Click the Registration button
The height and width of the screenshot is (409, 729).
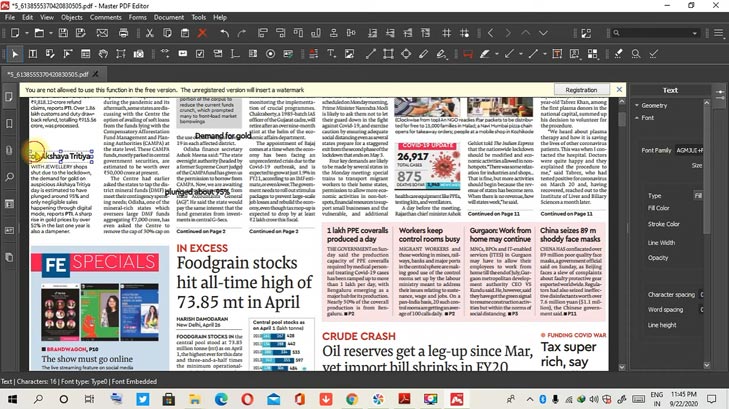point(581,90)
